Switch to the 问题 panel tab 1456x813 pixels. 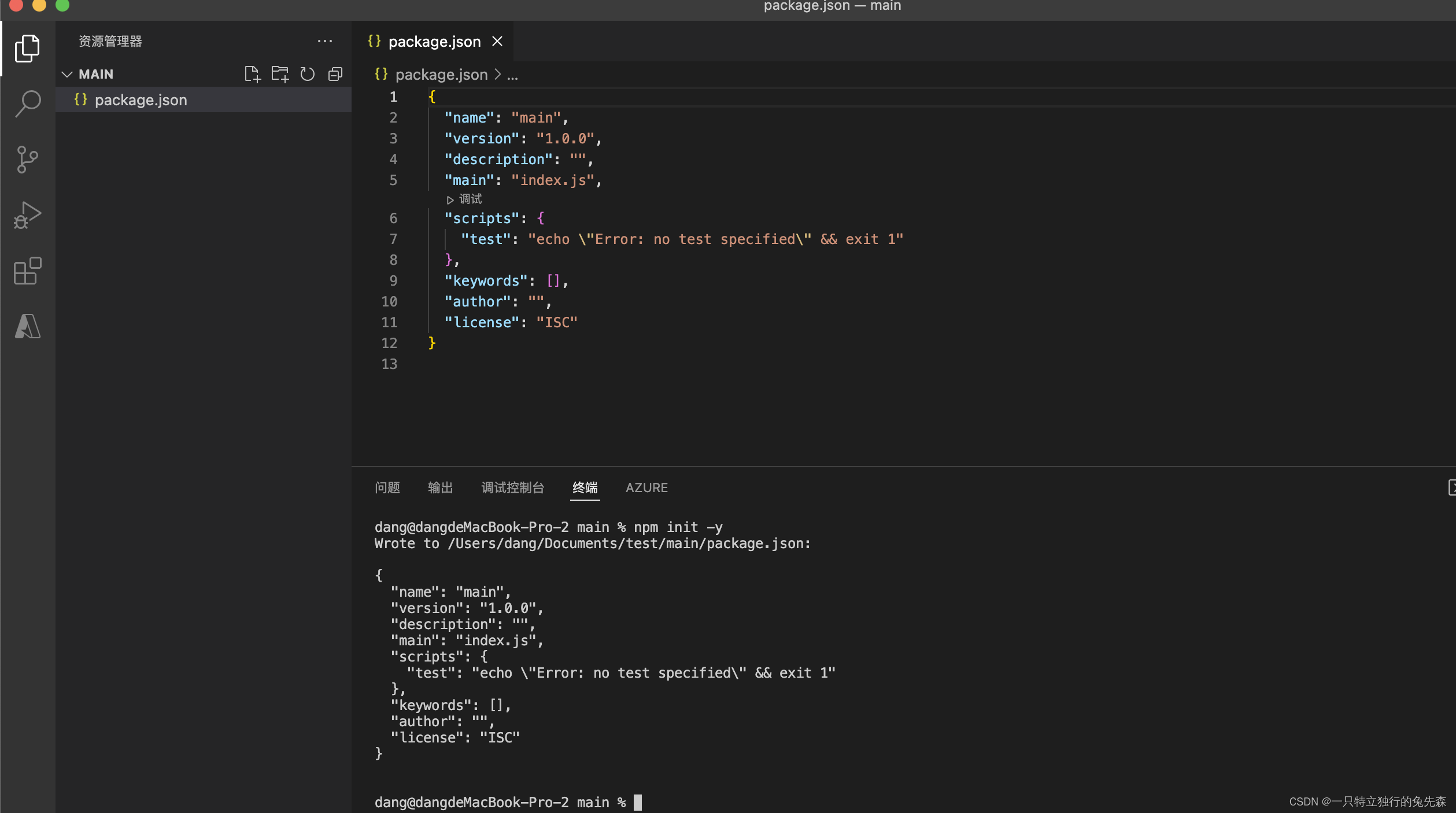tap(387, 487)
